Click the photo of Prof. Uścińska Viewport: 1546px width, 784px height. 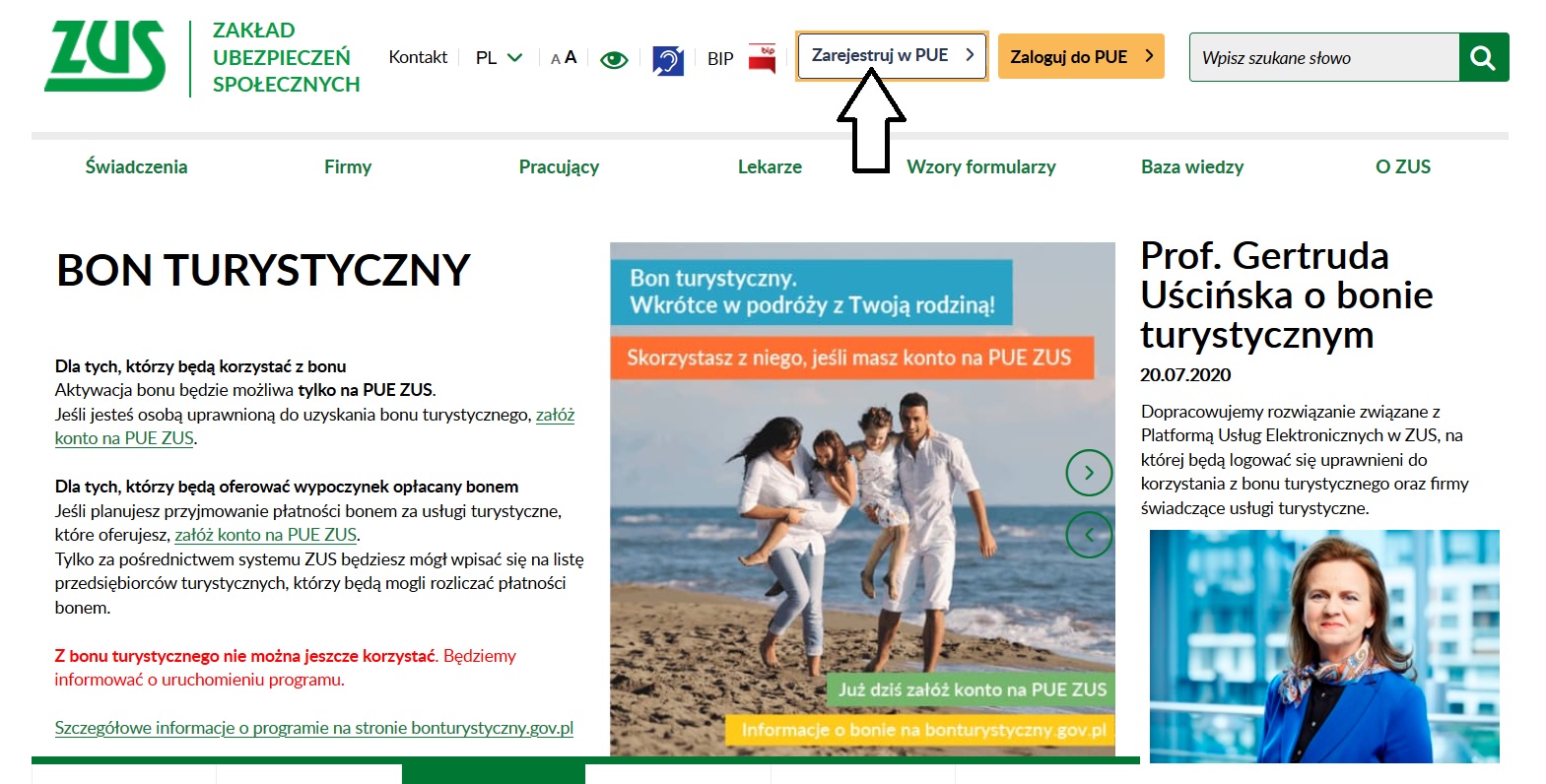click(x=1324, y=646)
